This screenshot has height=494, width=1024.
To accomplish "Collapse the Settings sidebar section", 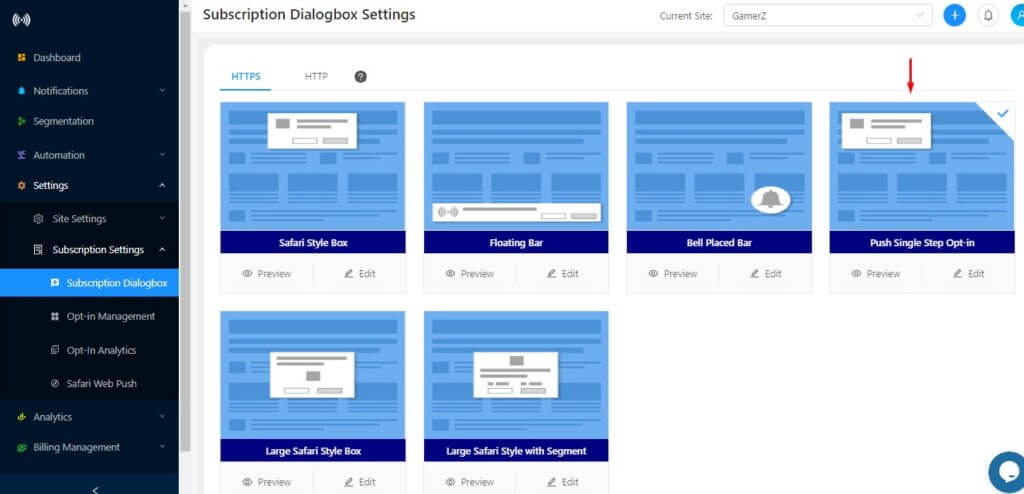I will pos(162,186).
